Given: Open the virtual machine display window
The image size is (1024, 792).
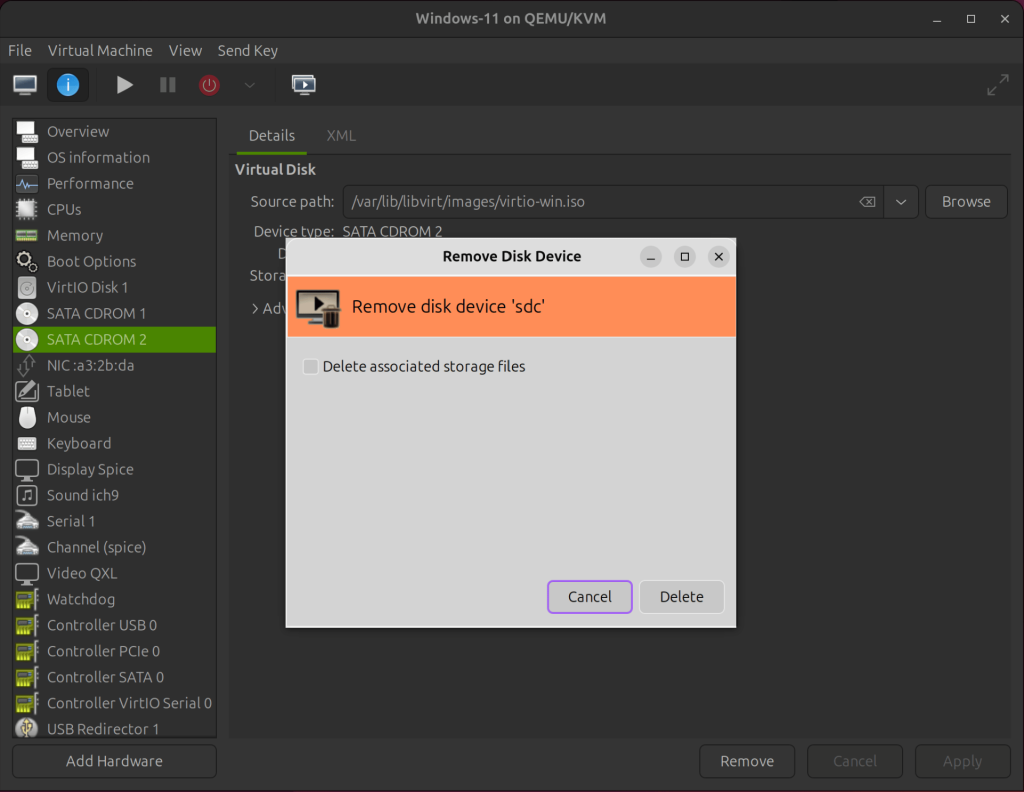Looking at the screenshot, I should [x=303, y=84].
